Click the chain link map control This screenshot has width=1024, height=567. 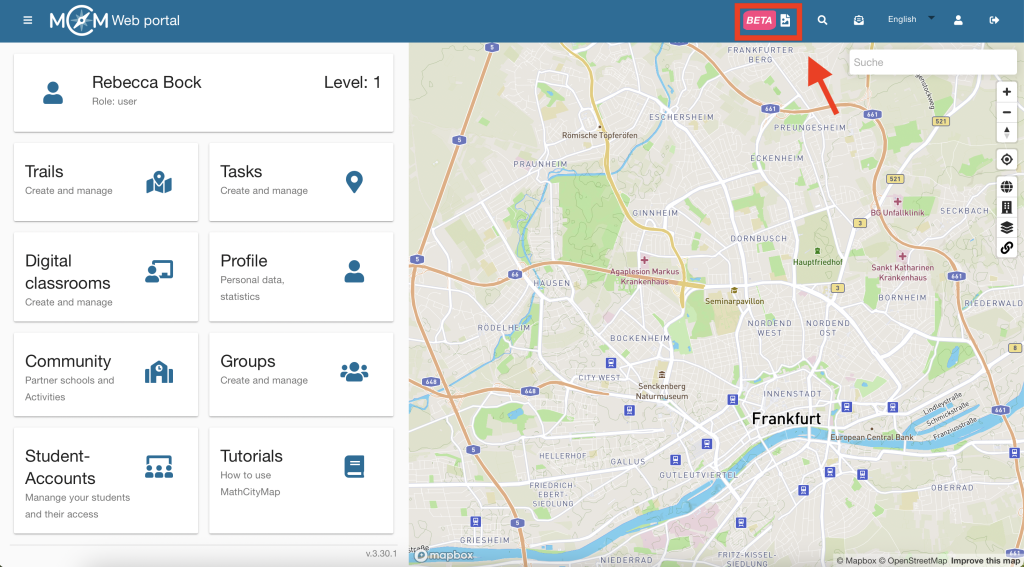(x=1006, y=247)
